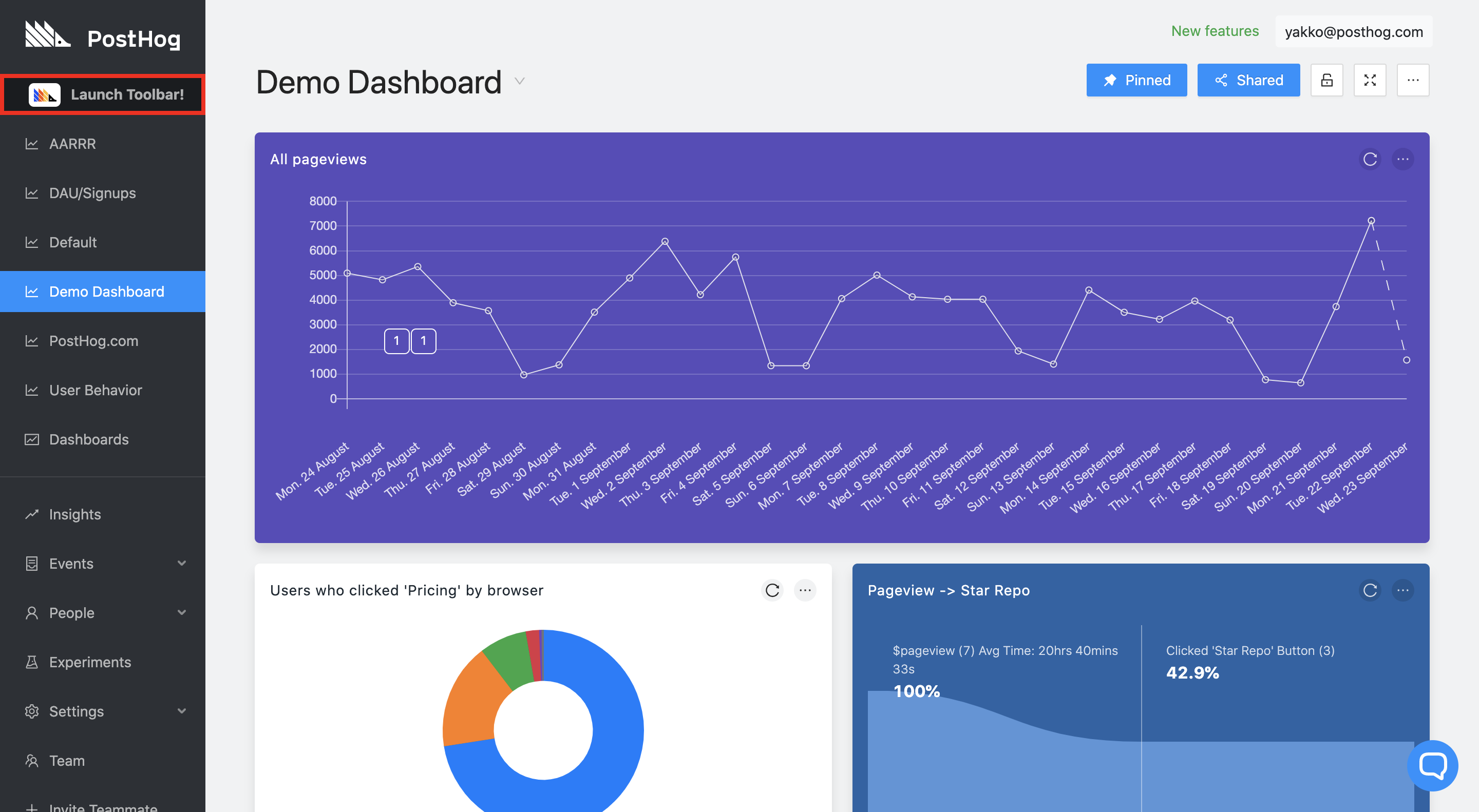Open the dashboard more-options ellipsis button
1479x812 pixels.
point(1412,81)
